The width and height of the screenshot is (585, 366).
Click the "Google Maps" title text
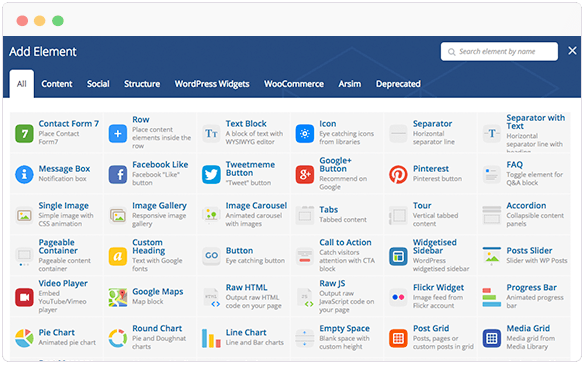tap(157, 292)
